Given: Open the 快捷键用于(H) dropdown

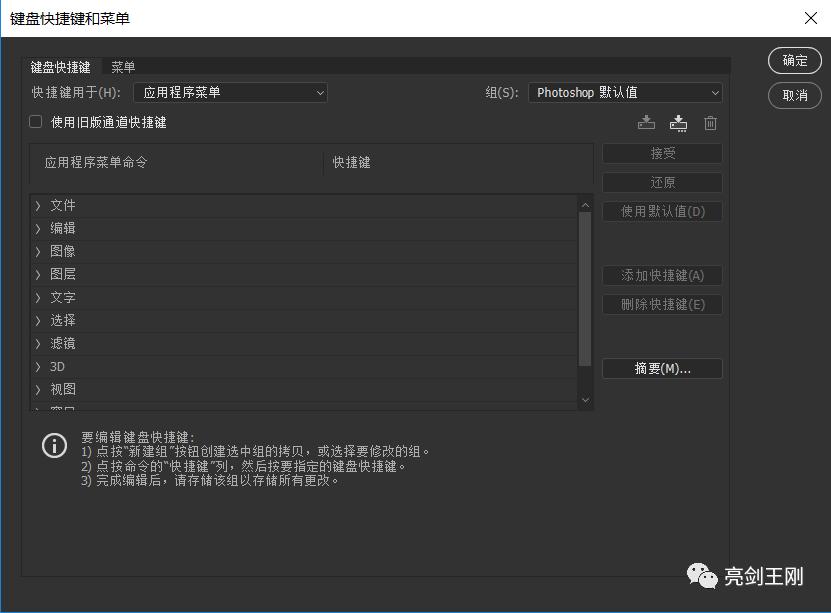Looking at the screenshot, I should point(229,92).
